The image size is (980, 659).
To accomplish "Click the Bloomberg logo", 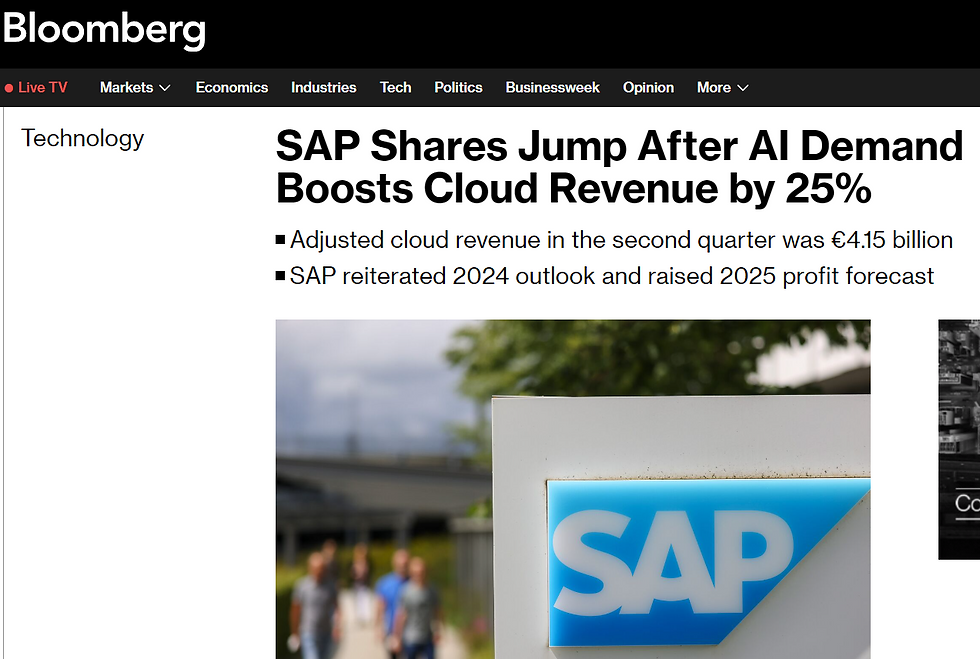I will (104, 30).
